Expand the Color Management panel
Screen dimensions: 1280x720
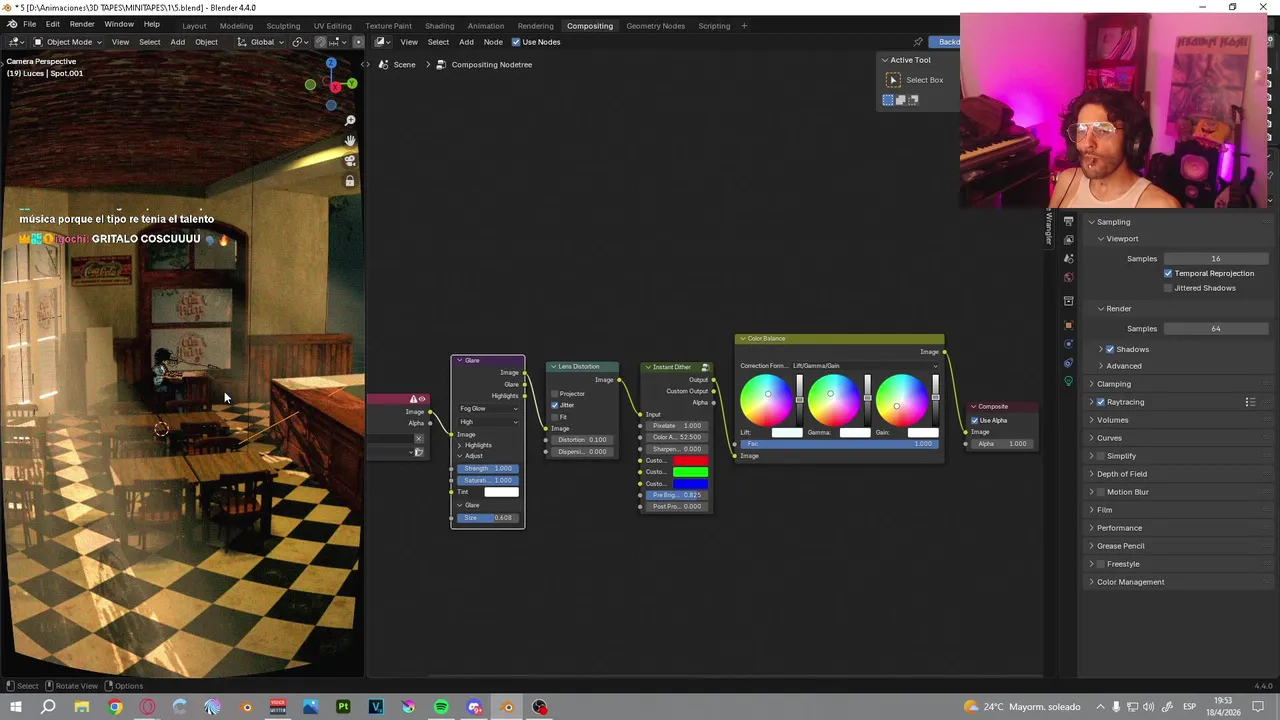[x=1130, y=582]
